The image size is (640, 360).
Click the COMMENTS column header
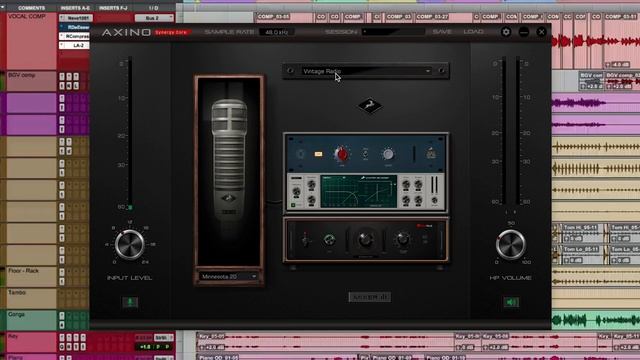point(31,8)
